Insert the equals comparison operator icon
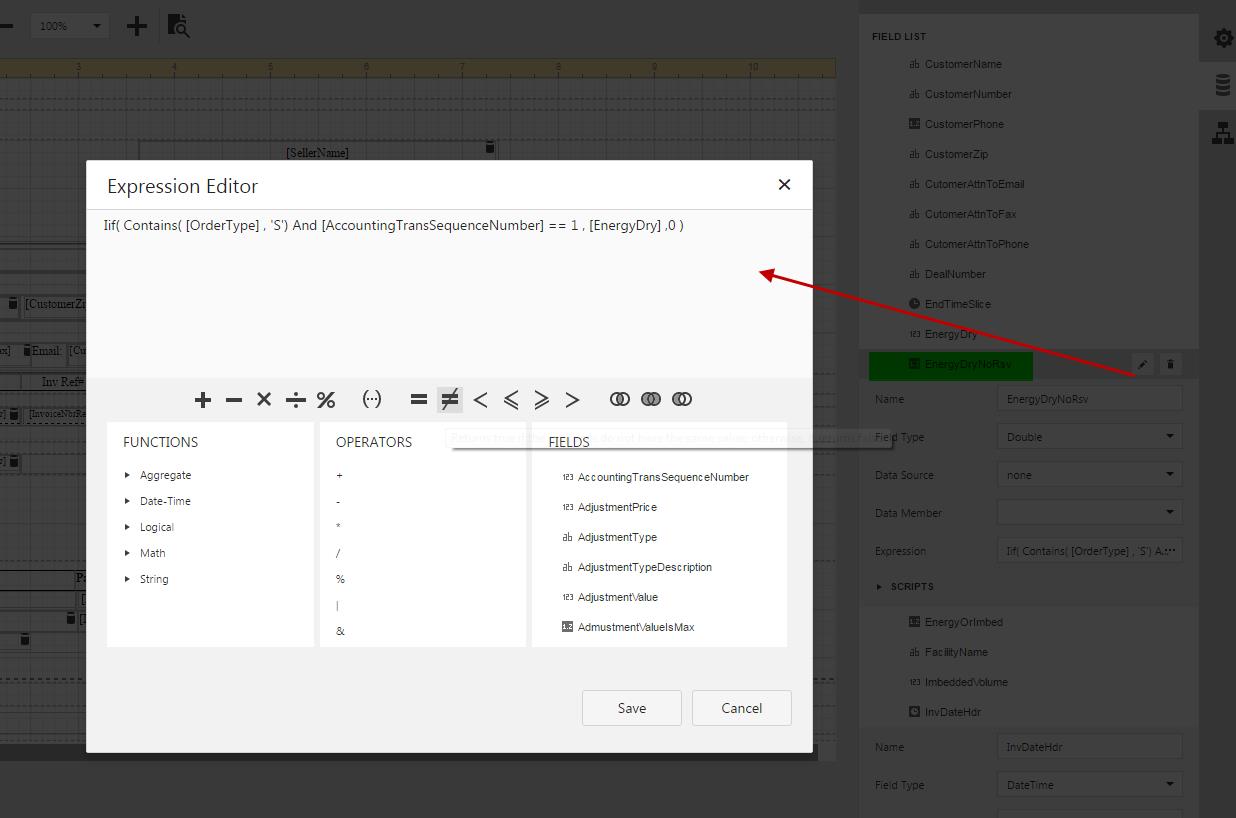 pyautogui.click(x=419, y=400)
